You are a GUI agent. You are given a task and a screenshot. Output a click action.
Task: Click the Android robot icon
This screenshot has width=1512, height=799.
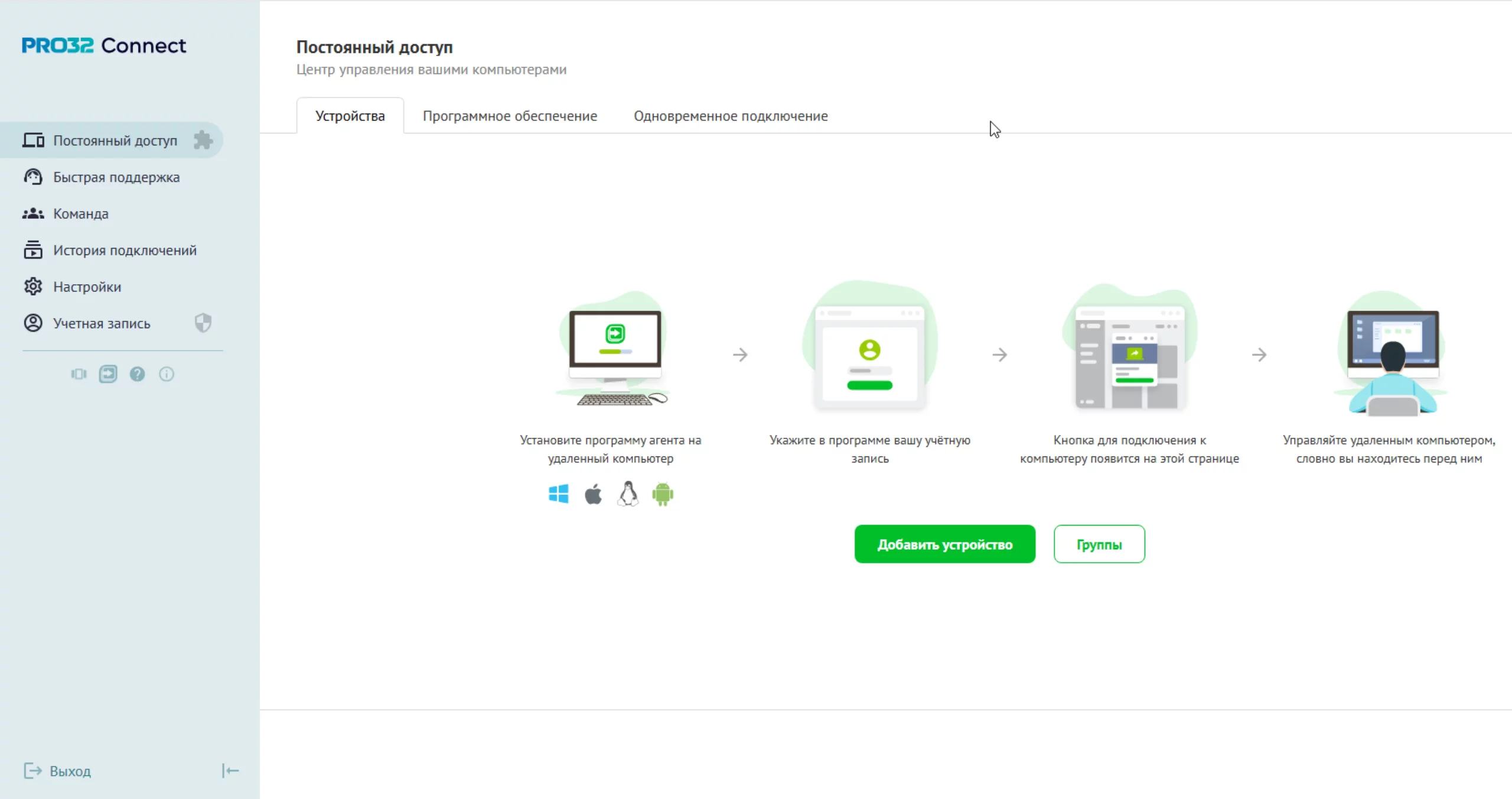(x=663, y=494)
